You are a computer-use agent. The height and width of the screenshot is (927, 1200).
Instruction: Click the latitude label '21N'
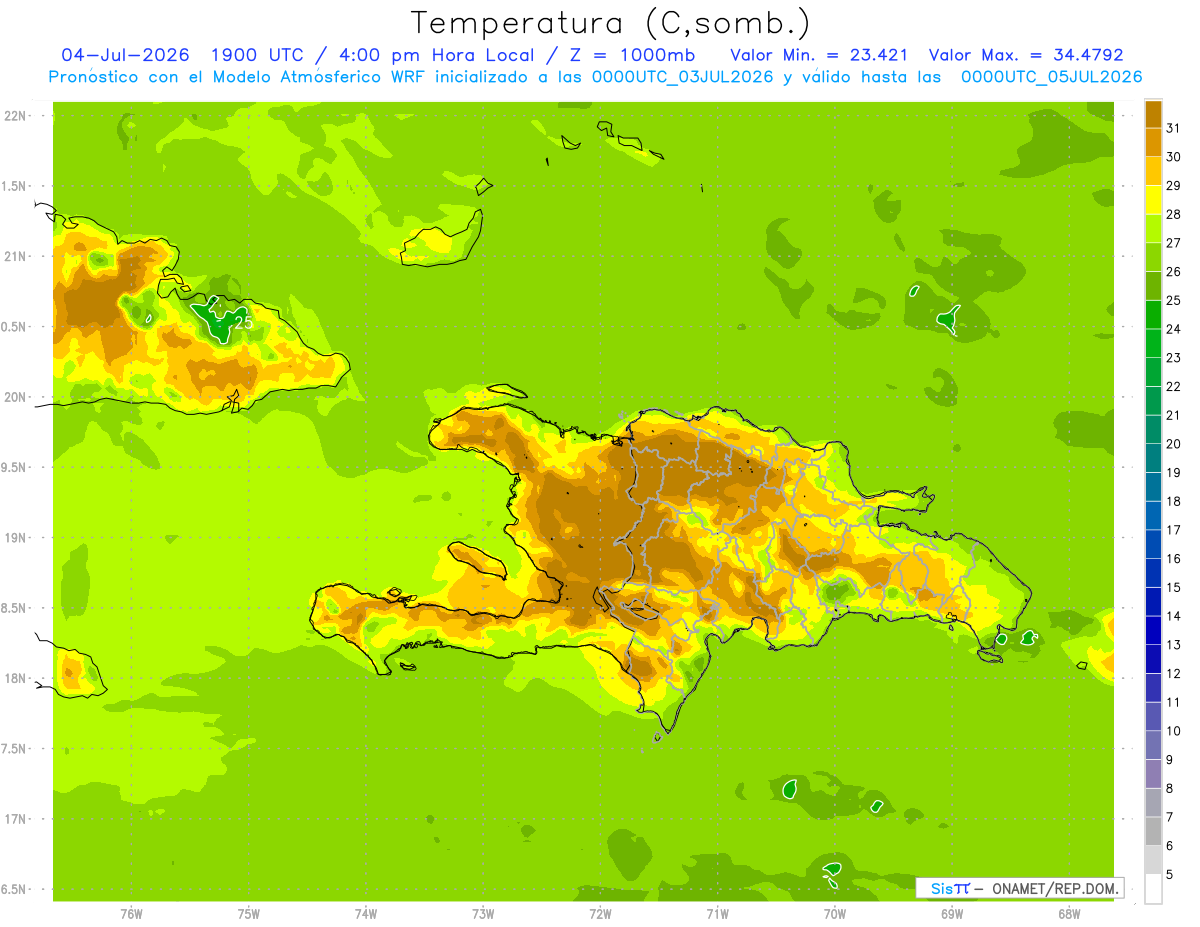[x=14, y=256]
